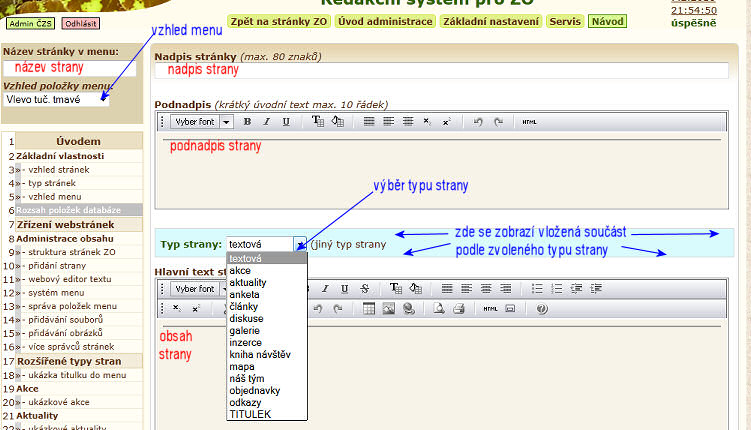Click the Odhlásit button
This screenshot has height=430, width=751.
tap(80, 22)
